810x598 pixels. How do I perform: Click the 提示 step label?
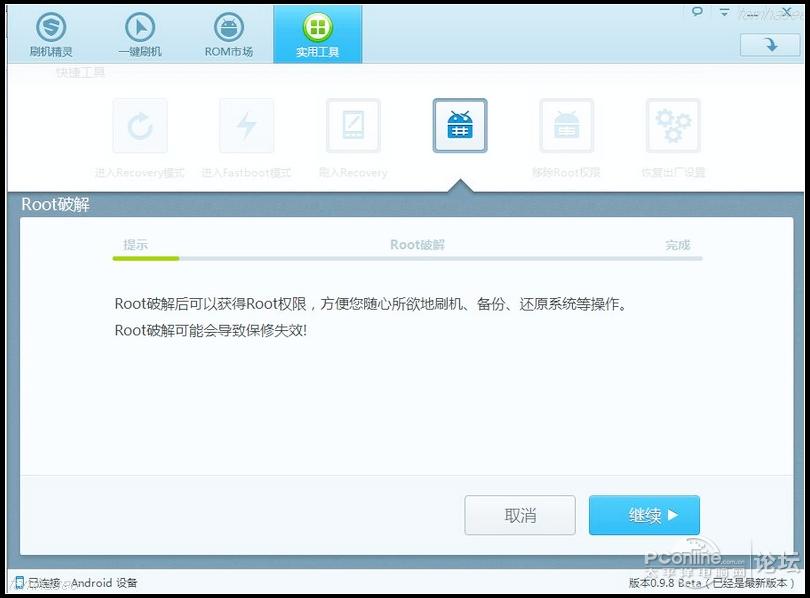tap(135, 245)
